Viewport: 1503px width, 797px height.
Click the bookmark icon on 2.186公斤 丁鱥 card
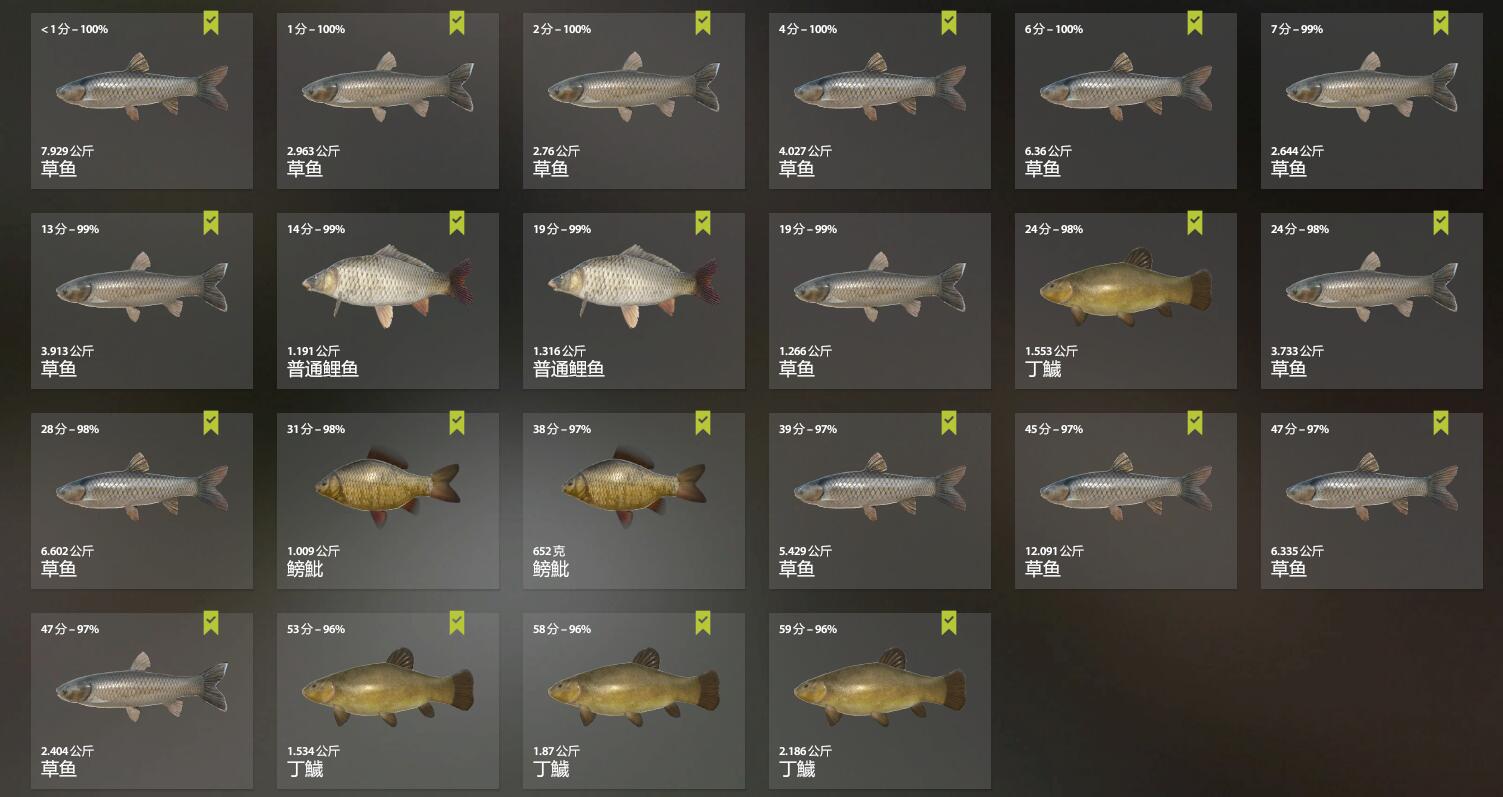point(949,623)
